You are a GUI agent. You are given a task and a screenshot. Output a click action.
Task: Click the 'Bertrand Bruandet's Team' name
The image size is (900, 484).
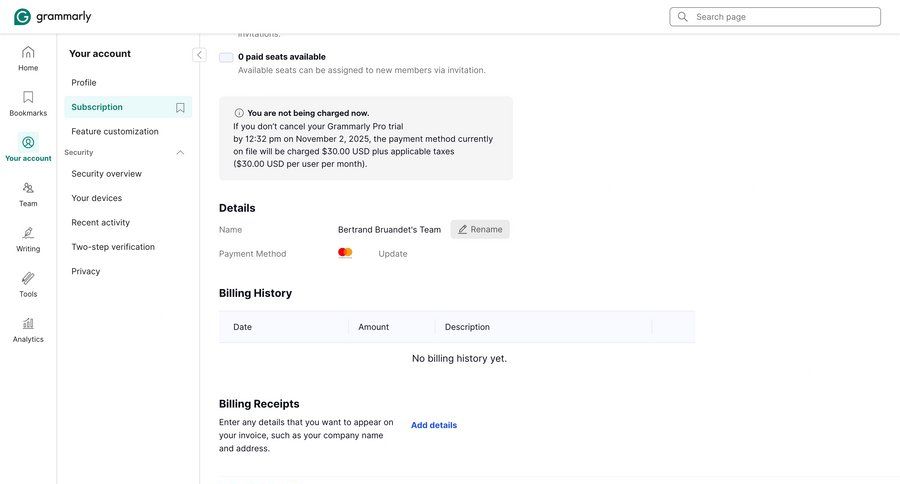tap(389, 230)
